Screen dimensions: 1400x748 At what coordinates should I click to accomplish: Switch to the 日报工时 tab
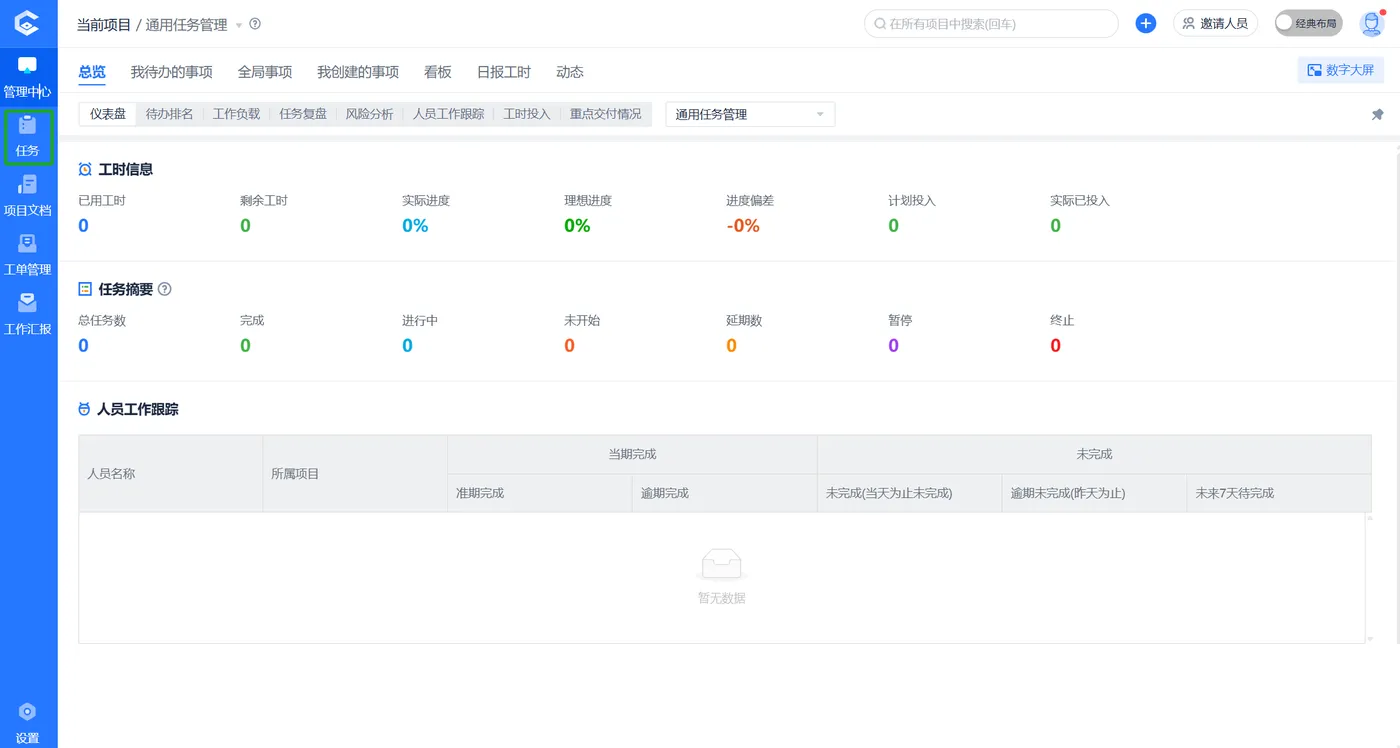pos(503,71)
